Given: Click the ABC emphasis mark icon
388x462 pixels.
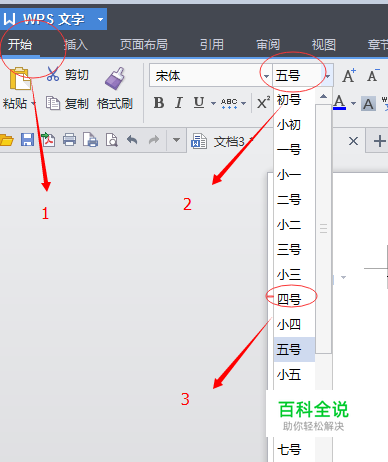Looking at the screenshot, I should pyautogui.click(x=229, y=103).
